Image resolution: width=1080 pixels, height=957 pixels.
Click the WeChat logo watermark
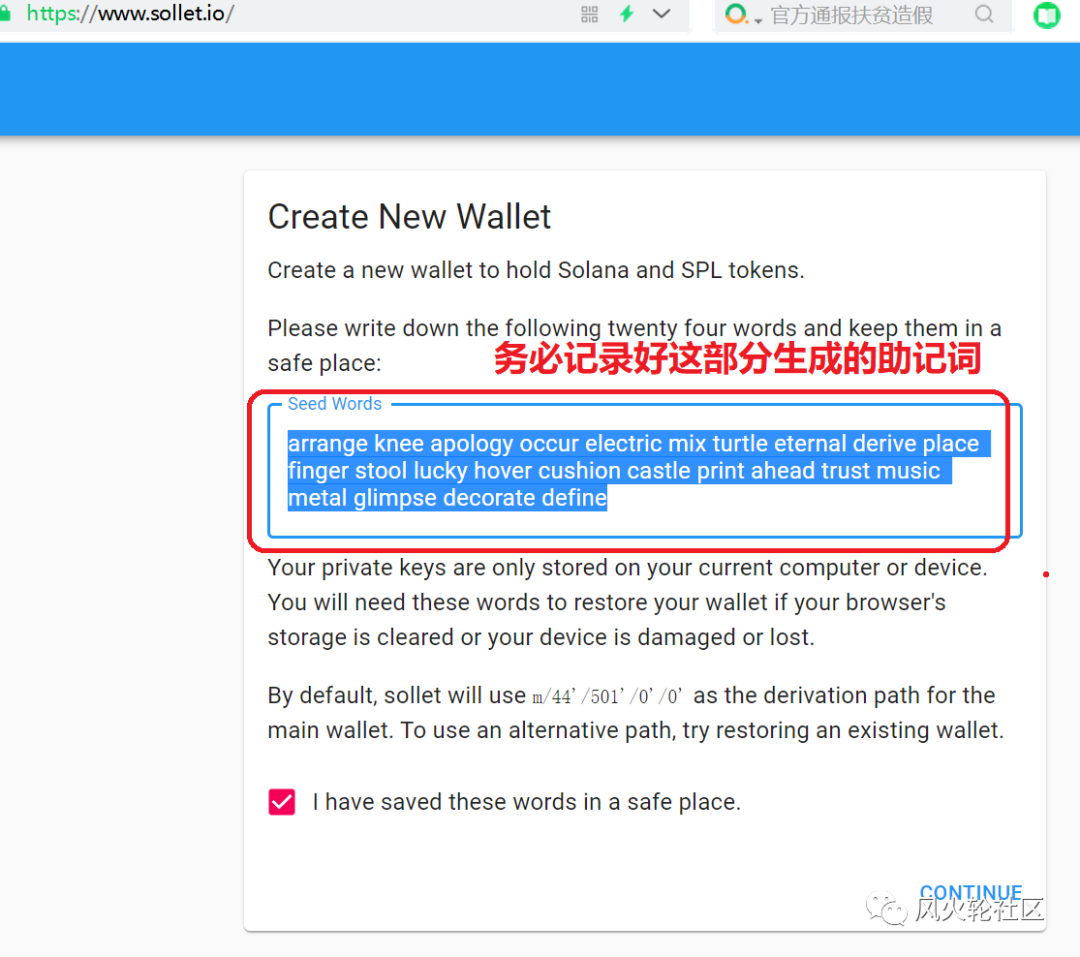coord(886,908)
